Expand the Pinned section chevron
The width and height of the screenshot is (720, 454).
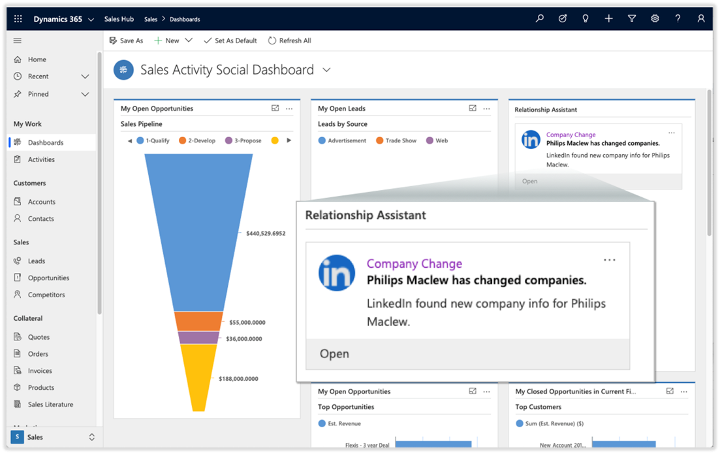[x=85, y=94]
